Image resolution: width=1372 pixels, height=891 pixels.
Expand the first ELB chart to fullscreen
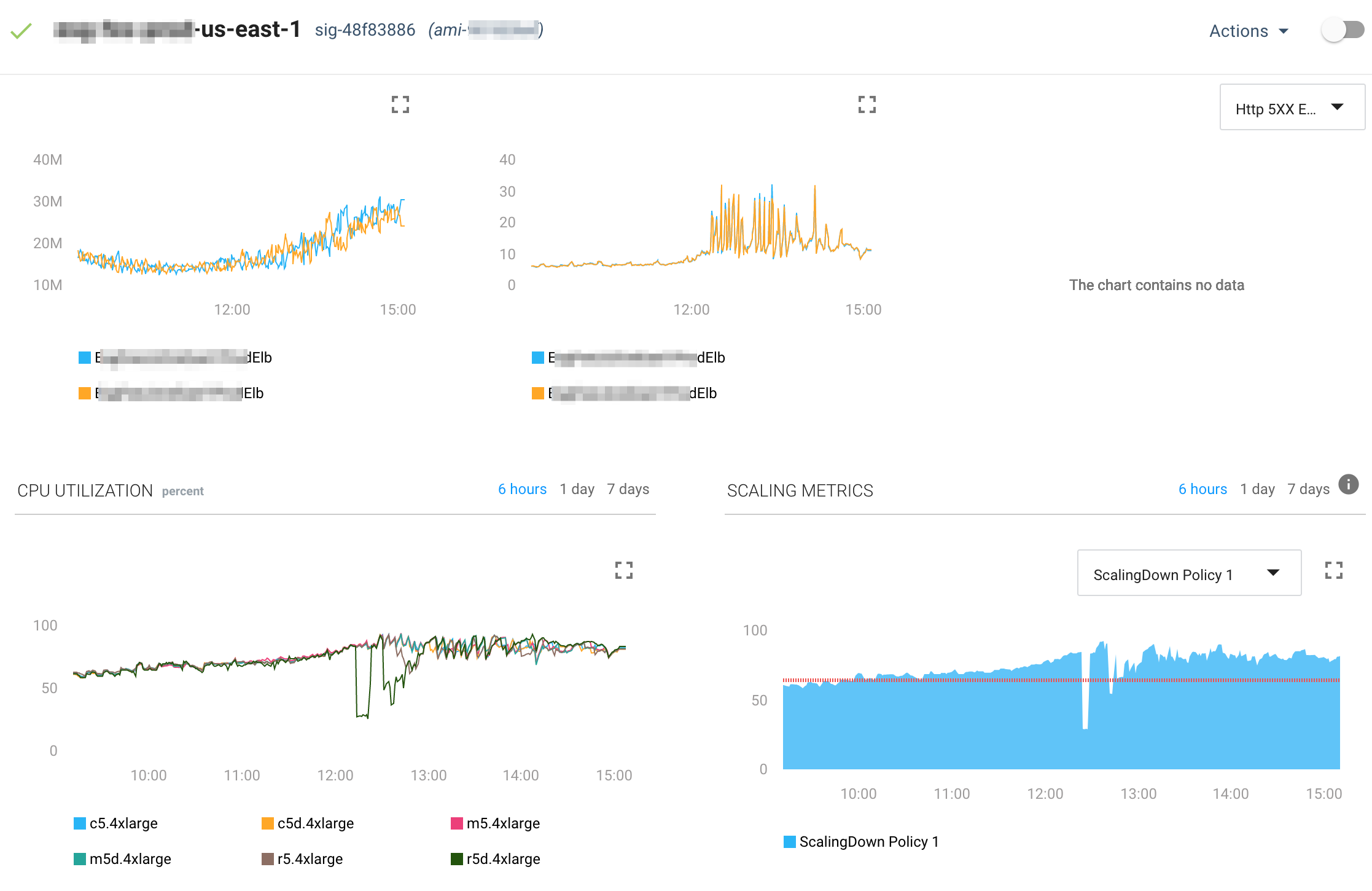[400, 104]
